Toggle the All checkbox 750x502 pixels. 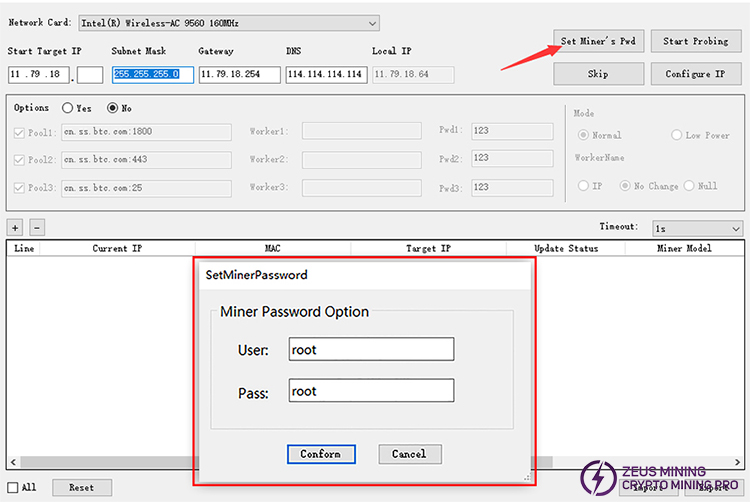pyautogui.click(x=12, y=487)
